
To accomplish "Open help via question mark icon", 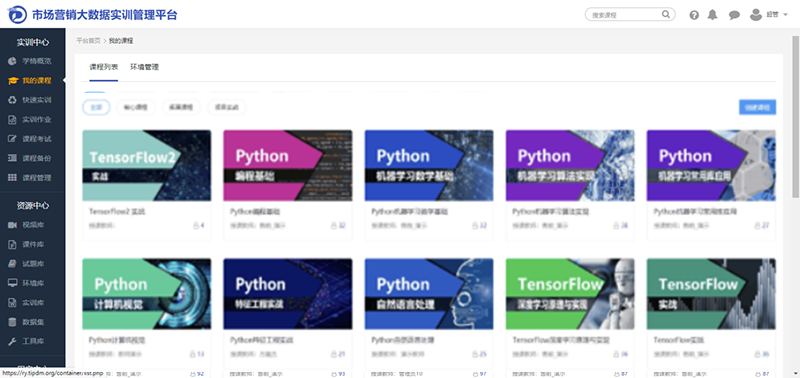I will (x=694, y=15).
